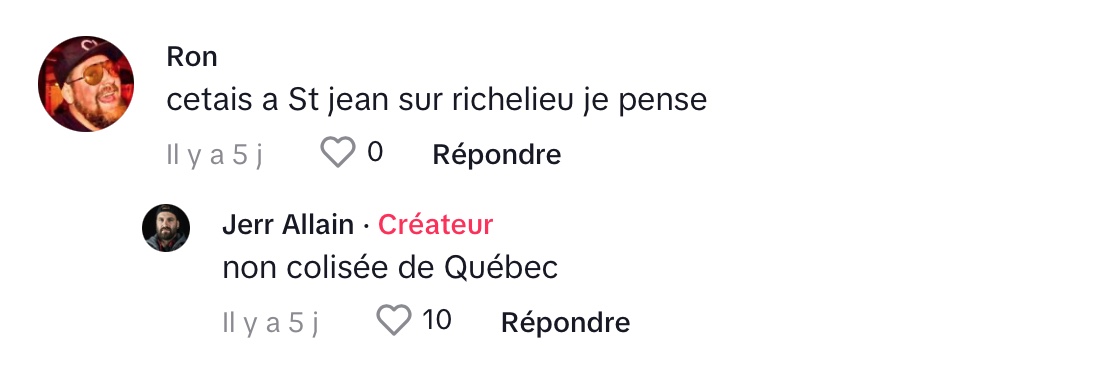Open Jerr Allain's small profile avatar
Viewport: 1114px width, 374px height.
[x=166, y=228]
